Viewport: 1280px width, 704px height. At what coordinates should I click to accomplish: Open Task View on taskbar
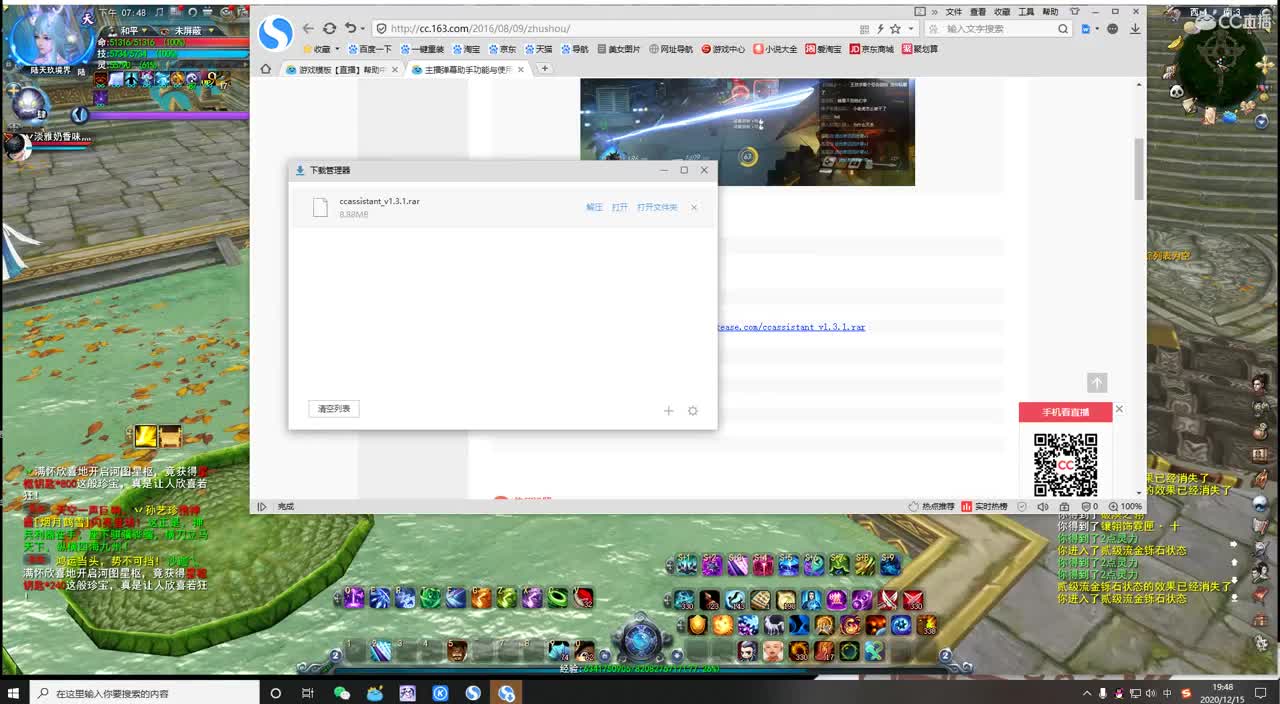308,693
